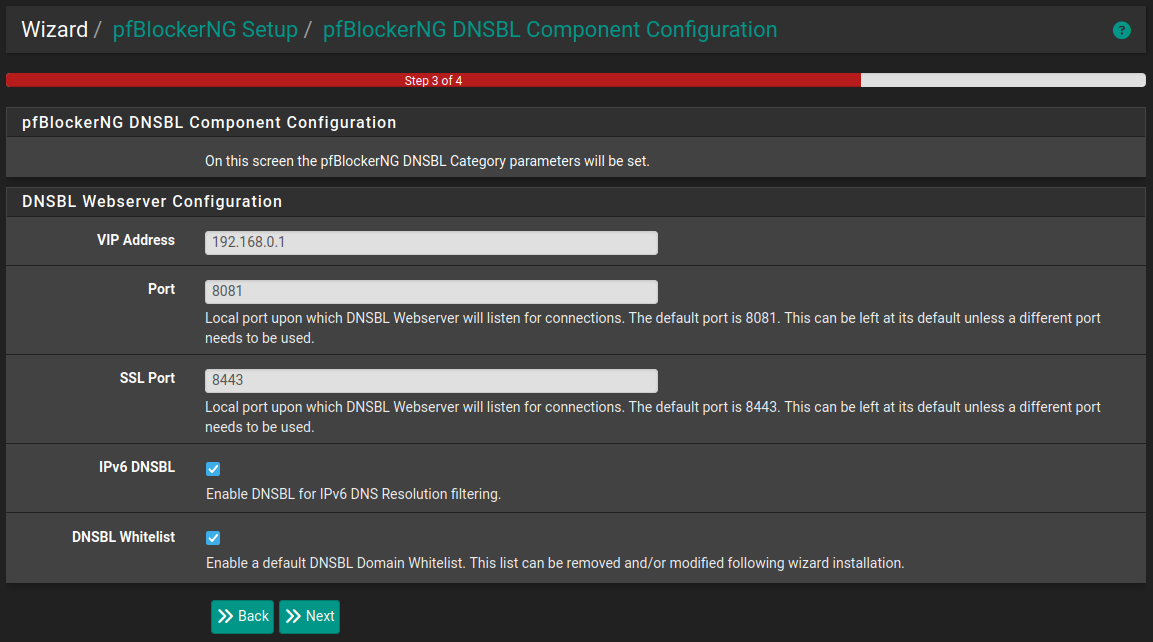This screenshot has width=1153, height=642.
Task: Select the IPv6 DNSBL label text
Action: point(137,467)
